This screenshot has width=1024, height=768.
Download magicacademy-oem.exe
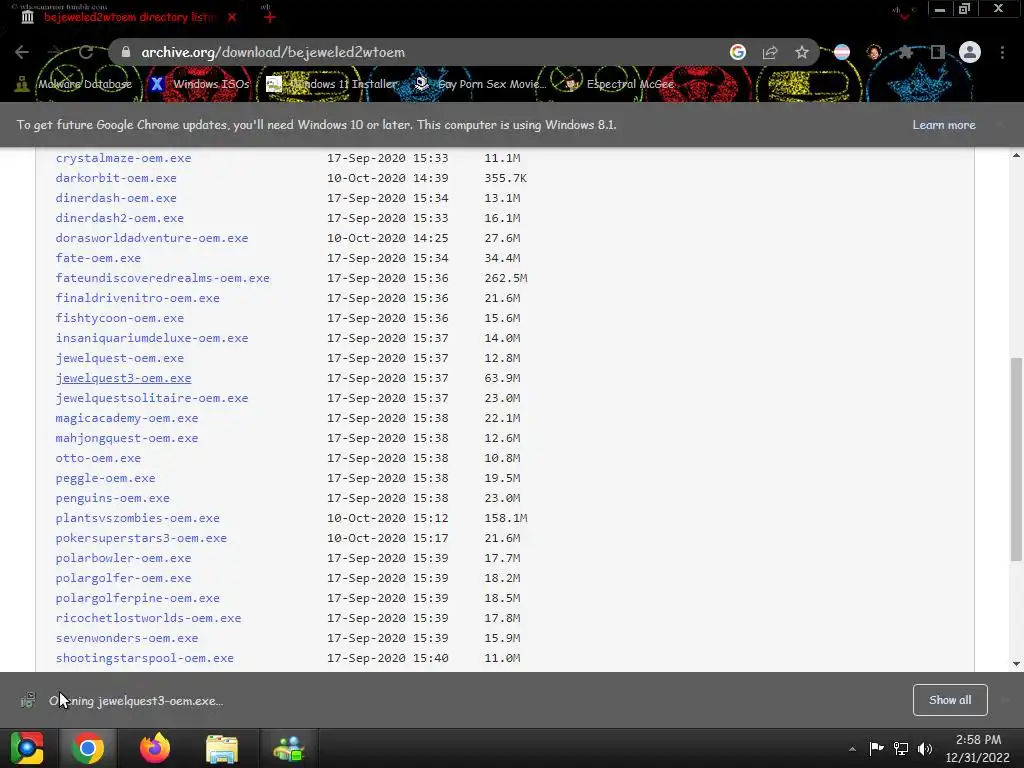[x=127, y=418]
